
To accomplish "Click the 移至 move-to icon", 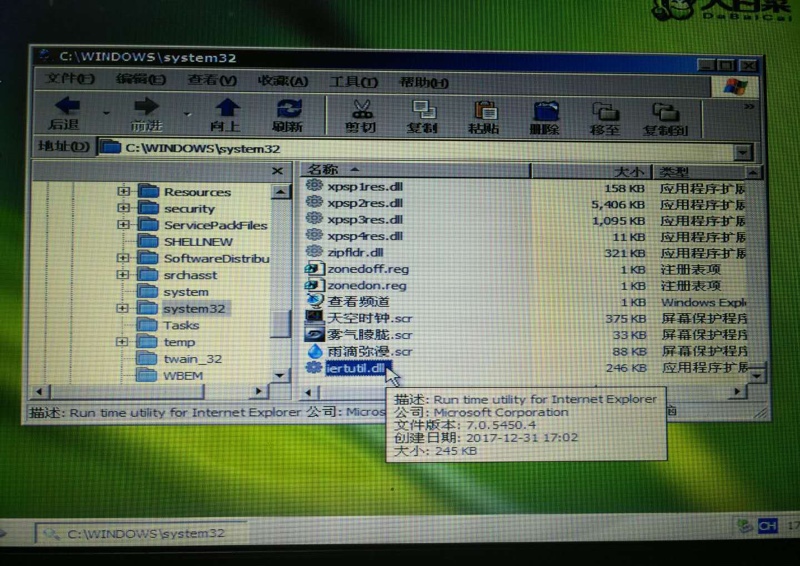I will pos(605,111).
